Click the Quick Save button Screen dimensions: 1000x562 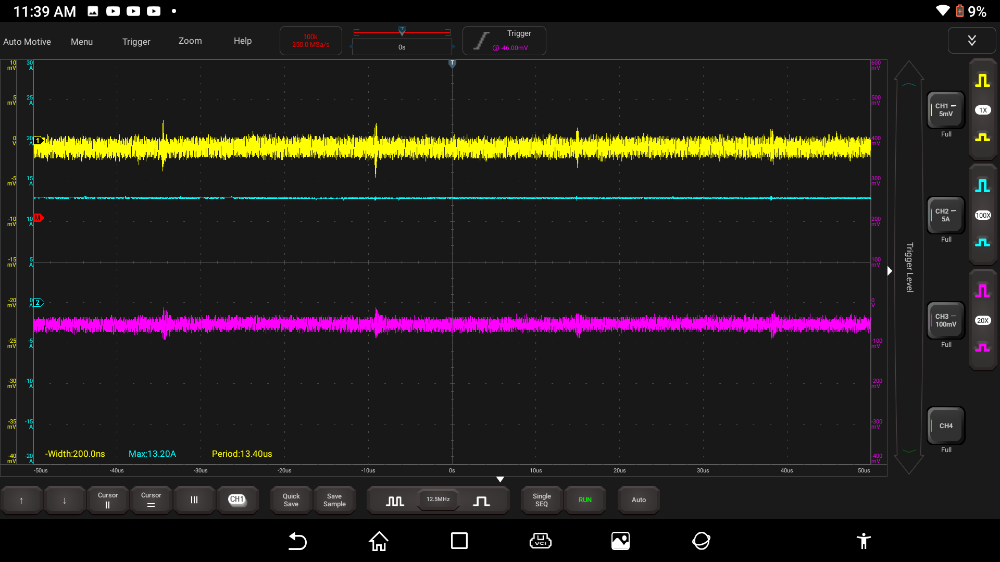coord(291,499)
